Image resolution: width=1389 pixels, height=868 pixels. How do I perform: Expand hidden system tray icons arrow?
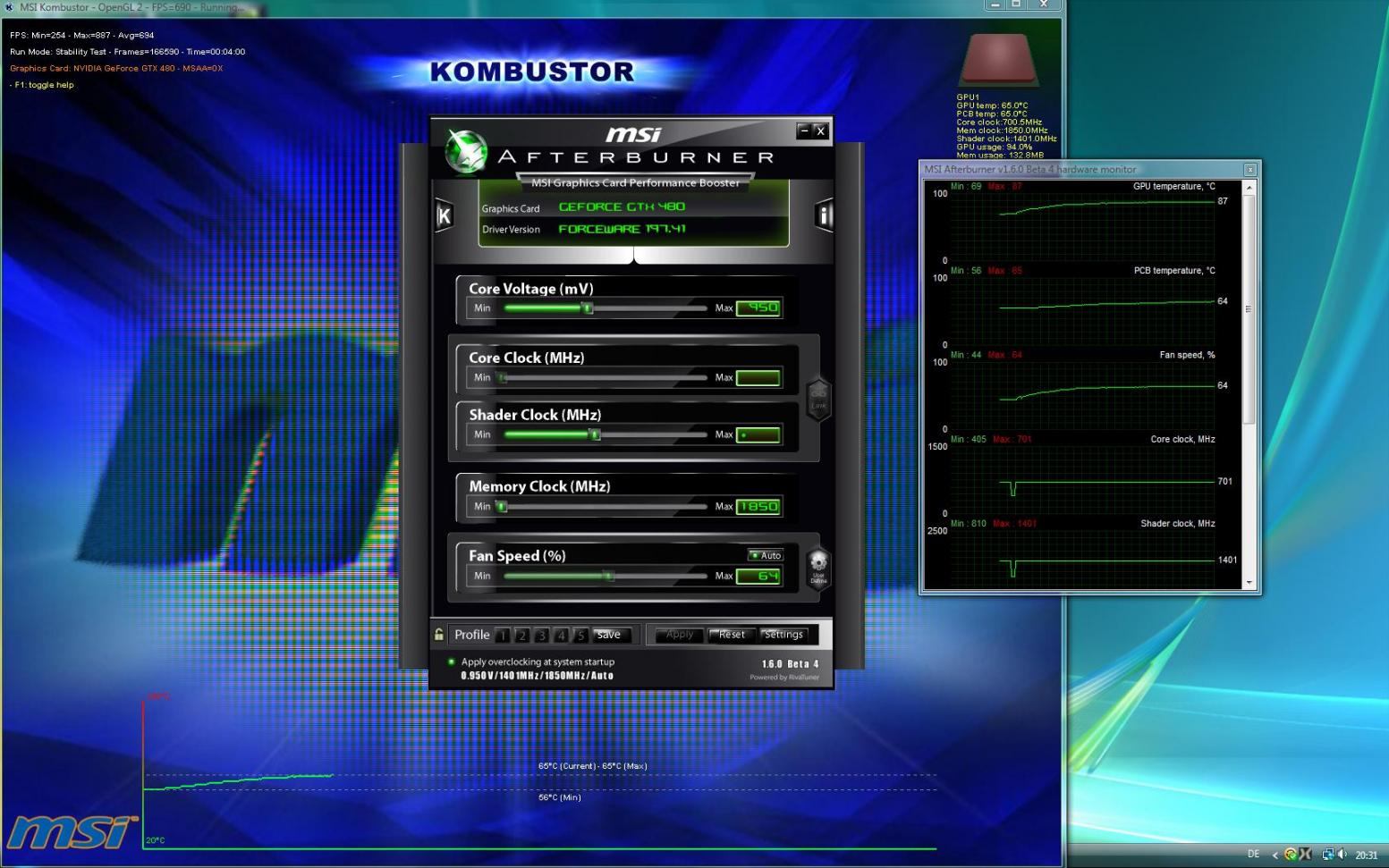[x=1275, y=855]
